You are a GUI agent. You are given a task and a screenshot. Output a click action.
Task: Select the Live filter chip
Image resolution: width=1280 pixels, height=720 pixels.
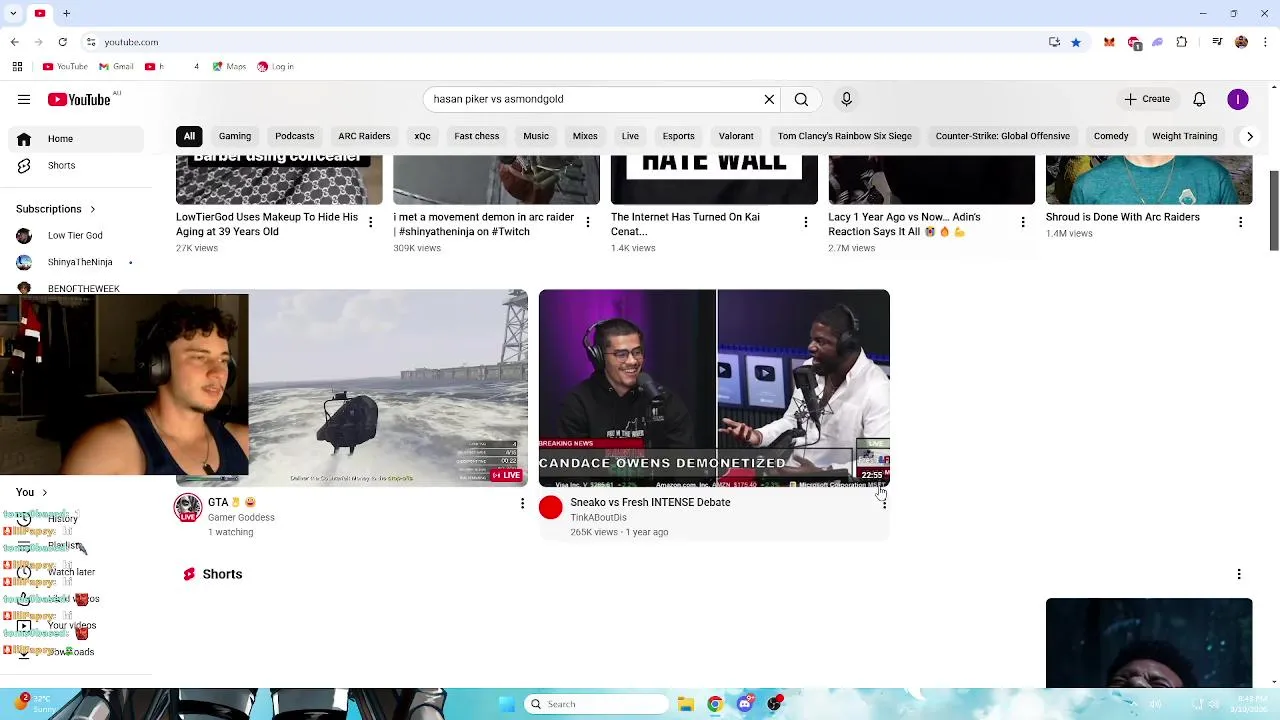click(x=630, y=136)
